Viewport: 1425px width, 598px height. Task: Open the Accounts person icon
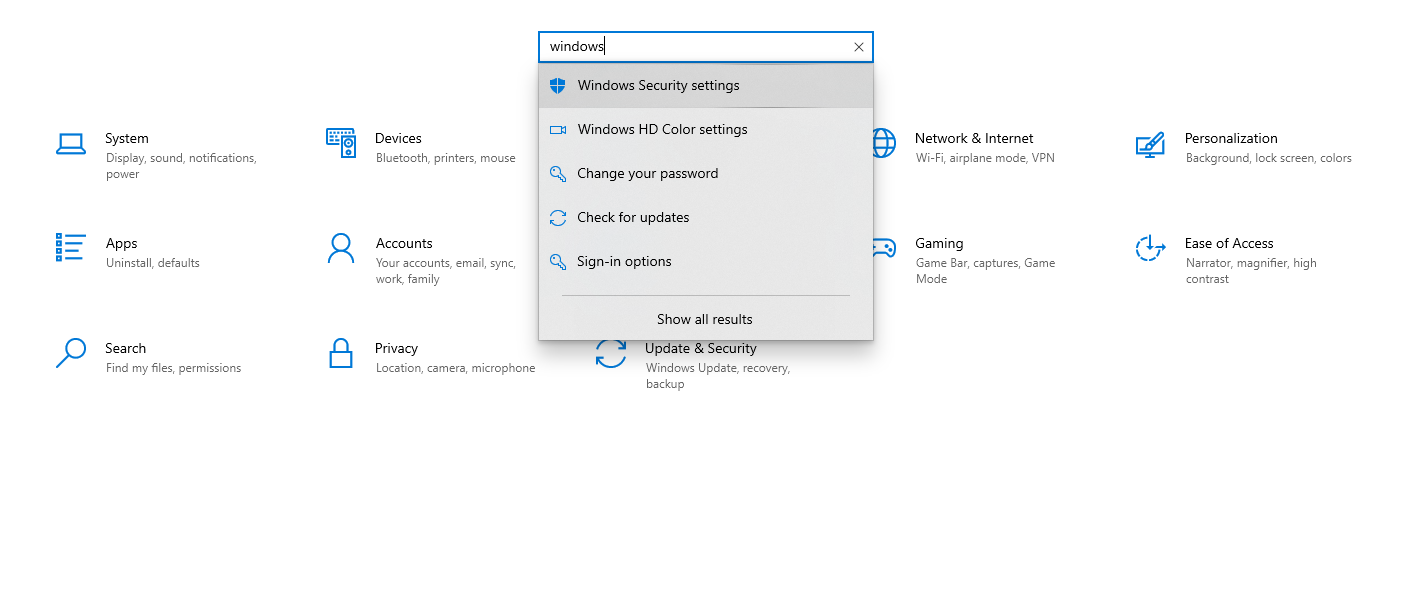point(341,248)
